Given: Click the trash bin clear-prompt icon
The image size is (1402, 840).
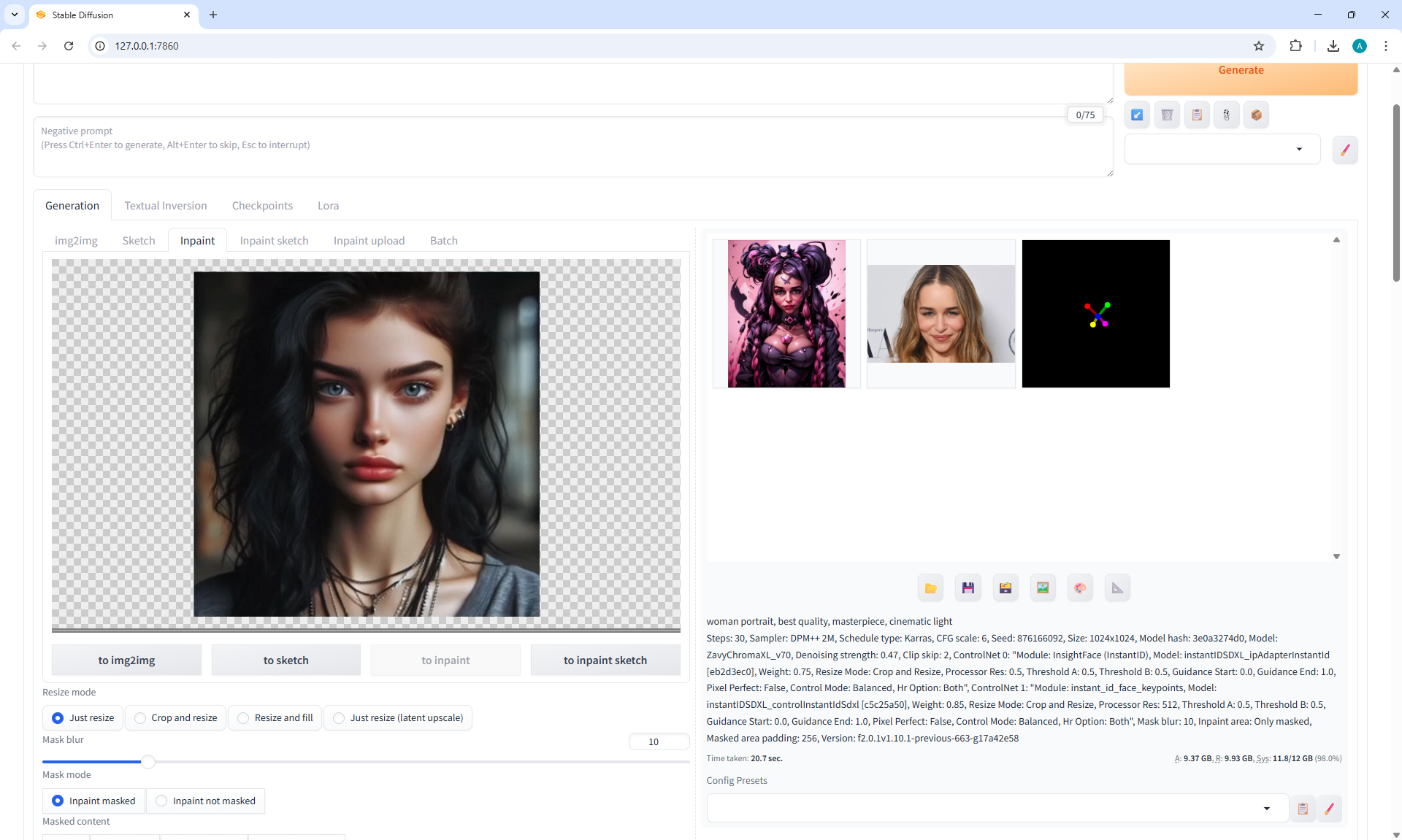Looking at the screenshot, I should pyautogui.click(x=1167, y=115).
